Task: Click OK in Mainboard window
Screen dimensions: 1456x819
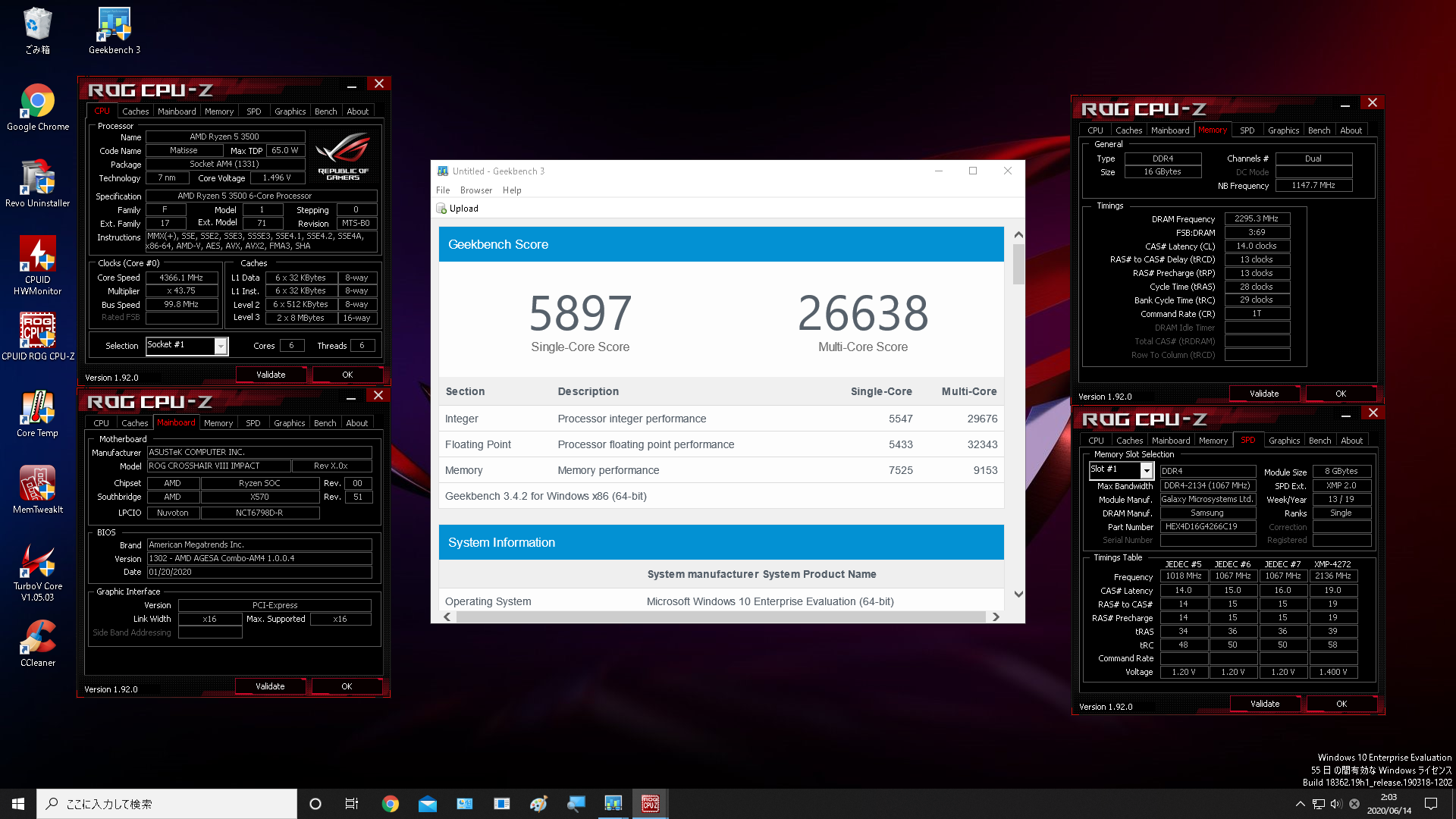Action: point(347,686)
